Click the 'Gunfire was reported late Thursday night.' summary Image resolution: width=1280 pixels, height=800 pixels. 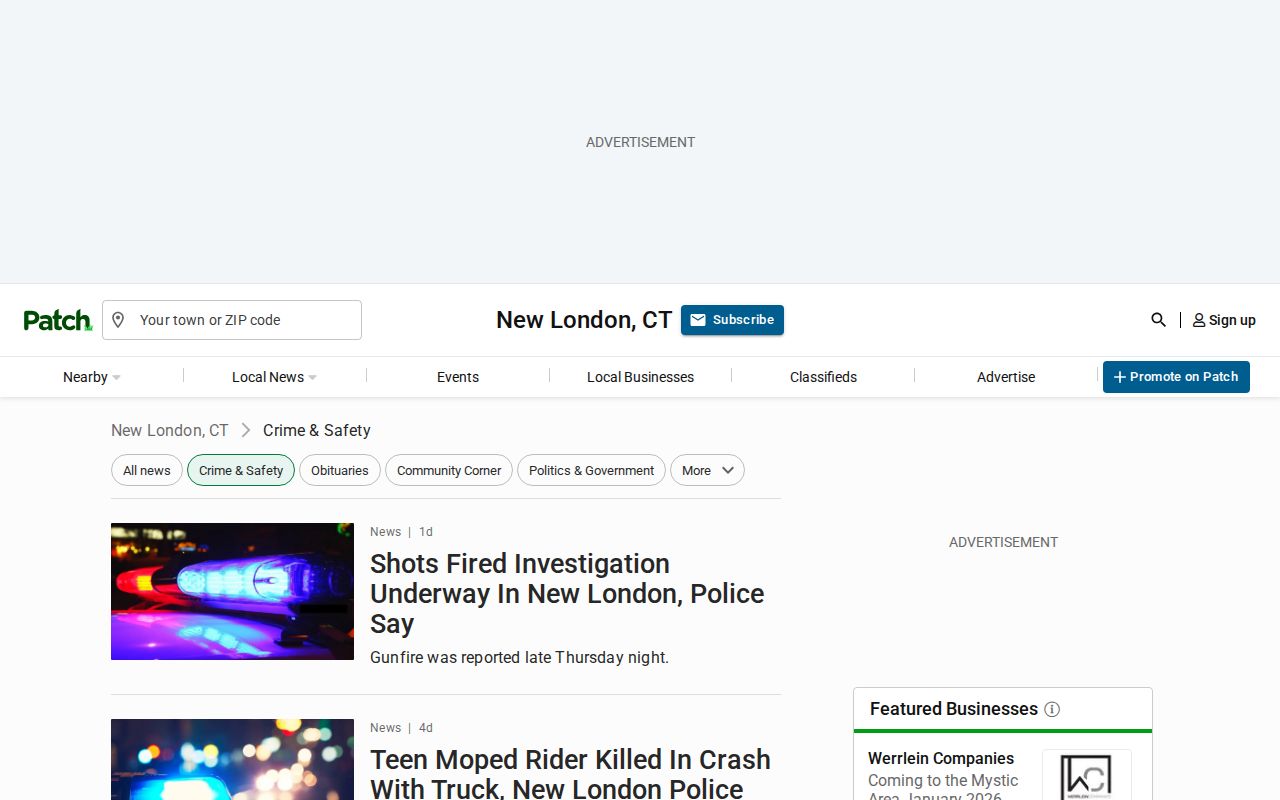(x=519, y=657)
